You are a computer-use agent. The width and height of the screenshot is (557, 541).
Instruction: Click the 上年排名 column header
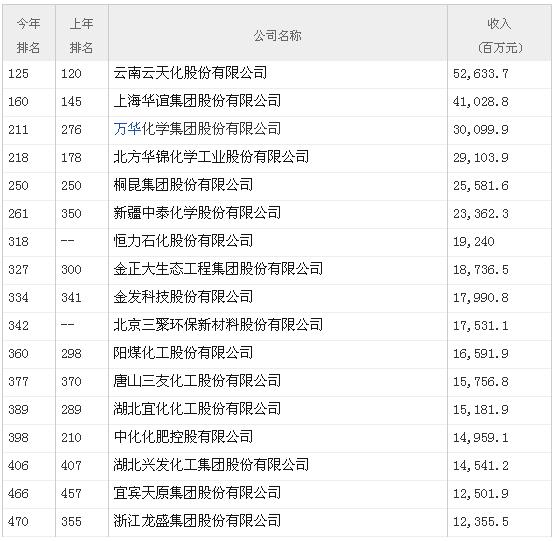81,36
